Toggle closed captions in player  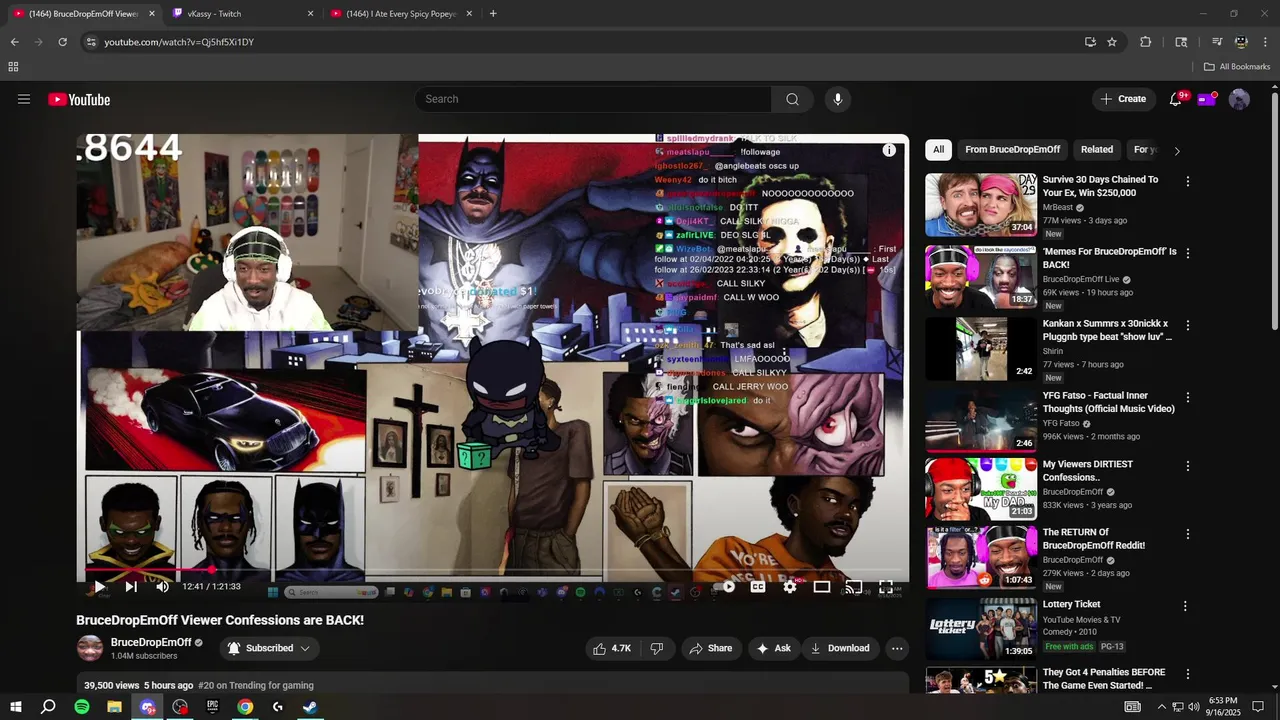coord(758,587)
